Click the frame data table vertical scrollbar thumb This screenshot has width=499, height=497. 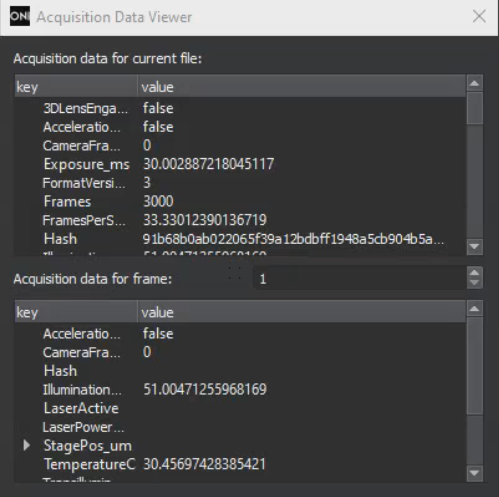point(475,366)
